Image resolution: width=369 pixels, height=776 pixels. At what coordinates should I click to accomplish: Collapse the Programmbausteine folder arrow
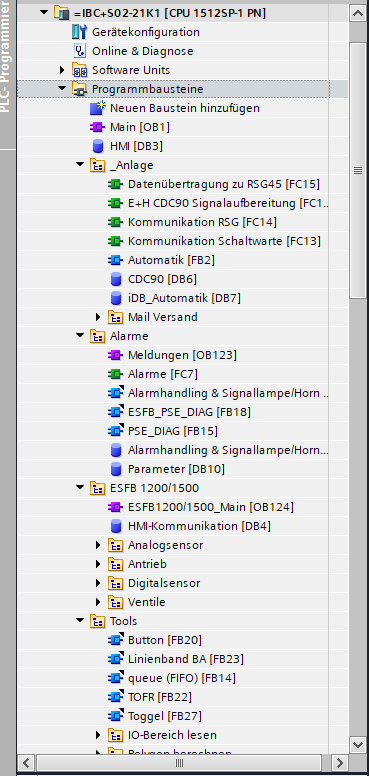click(62, 89)
